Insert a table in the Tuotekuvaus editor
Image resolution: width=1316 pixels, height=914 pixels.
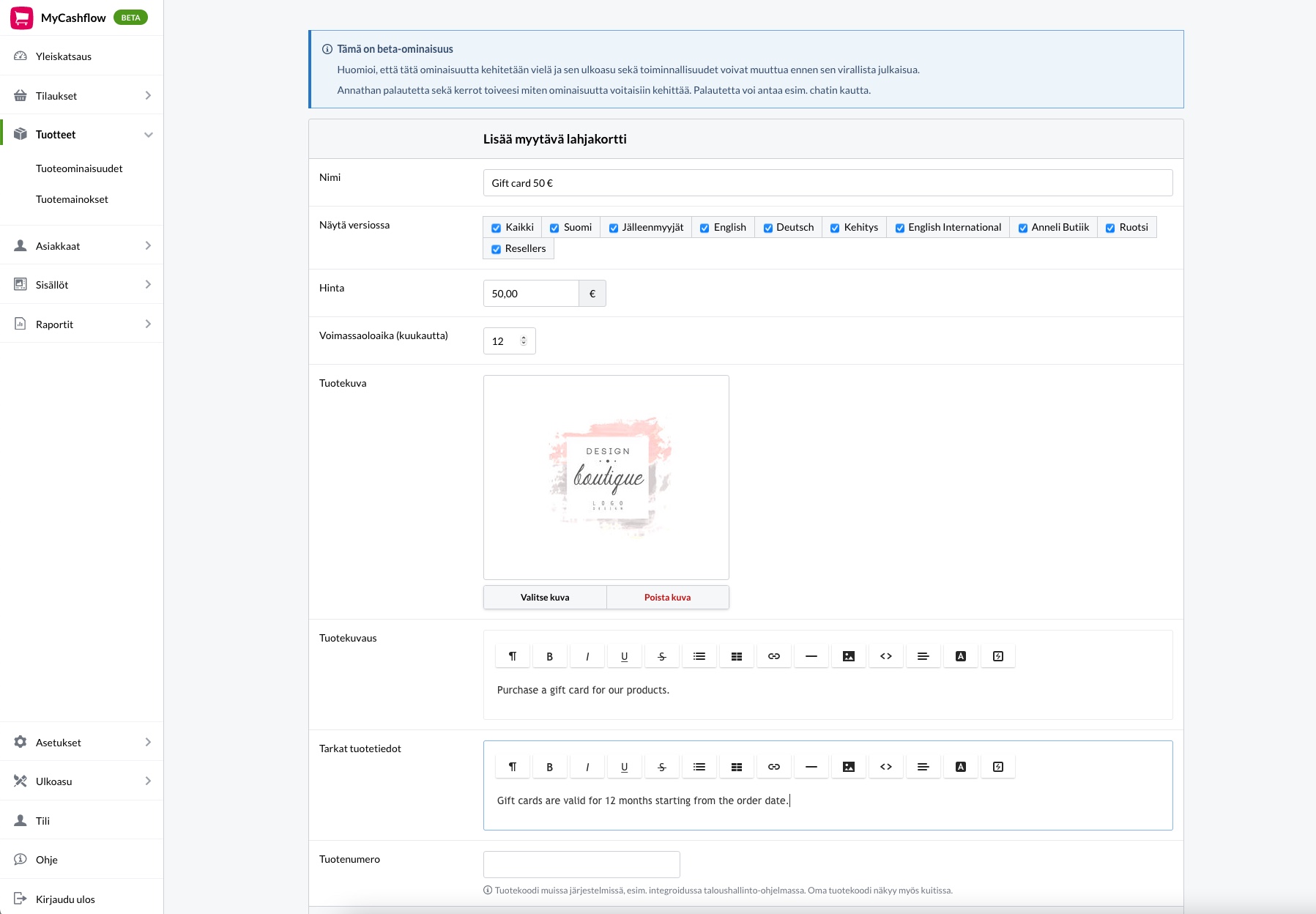(737, 656)
